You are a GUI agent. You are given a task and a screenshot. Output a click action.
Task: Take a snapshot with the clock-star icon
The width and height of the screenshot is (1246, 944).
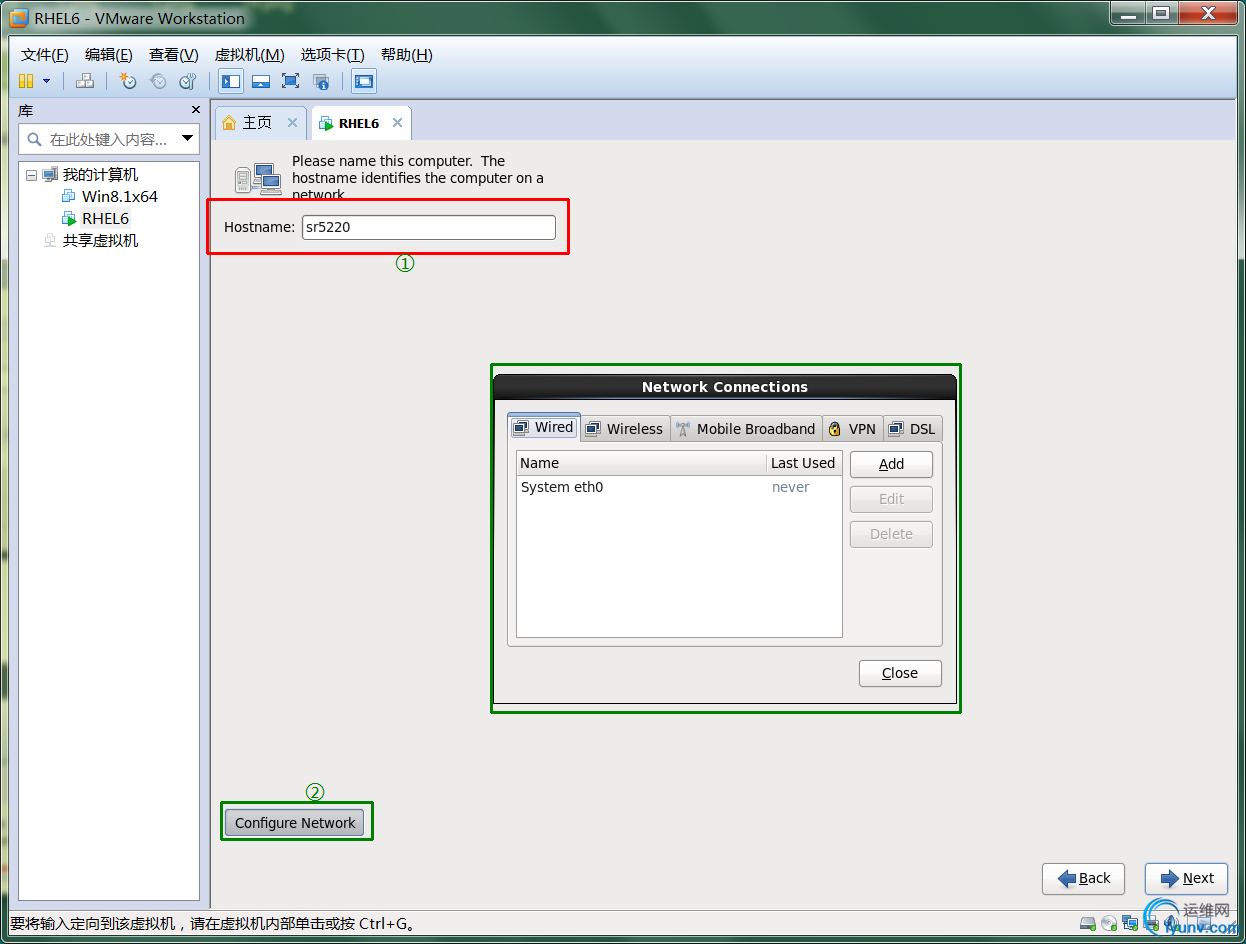point(128,81)
